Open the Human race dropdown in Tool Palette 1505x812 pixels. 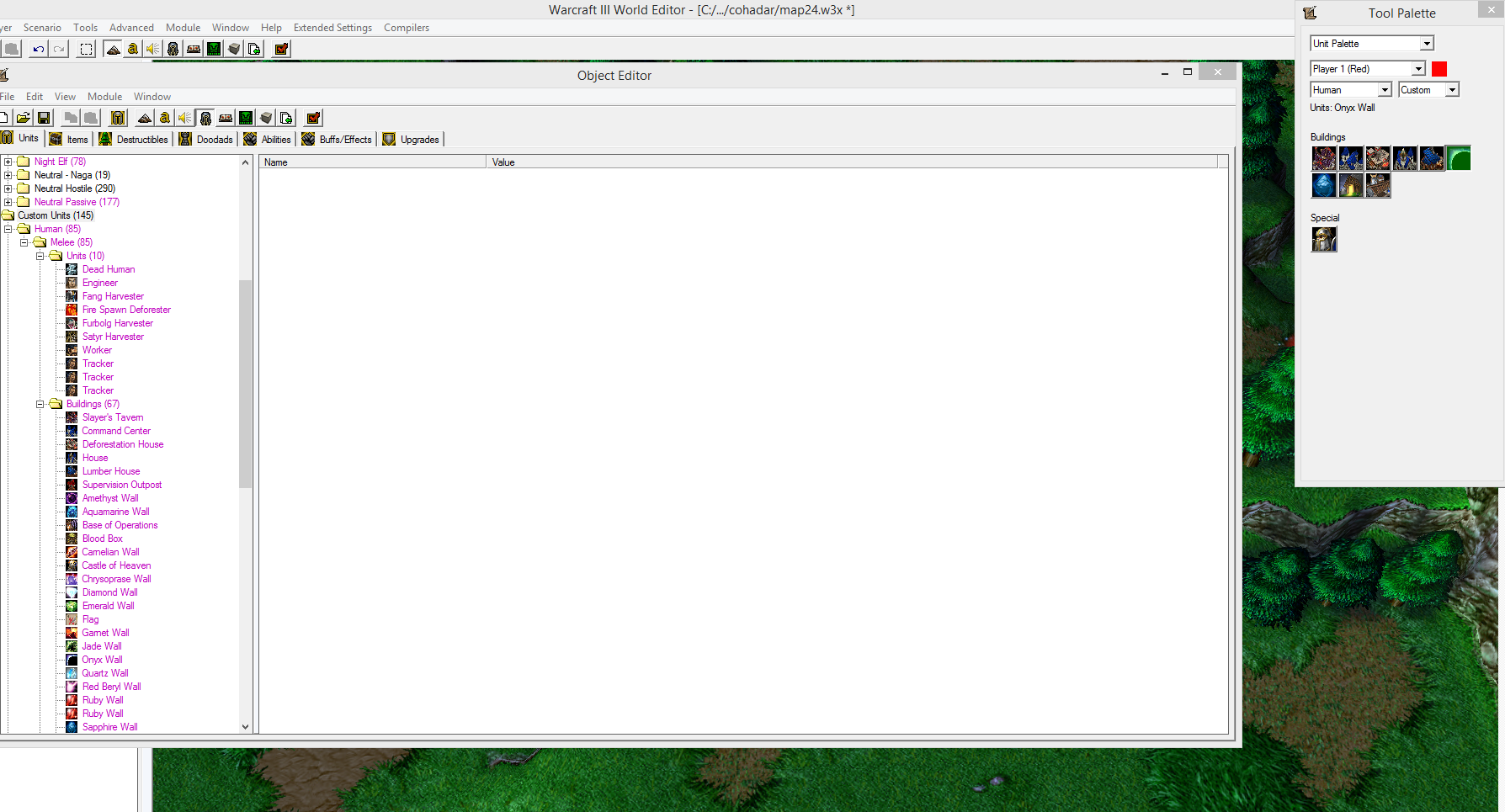pyautogui.click(x=1351, y=90)
